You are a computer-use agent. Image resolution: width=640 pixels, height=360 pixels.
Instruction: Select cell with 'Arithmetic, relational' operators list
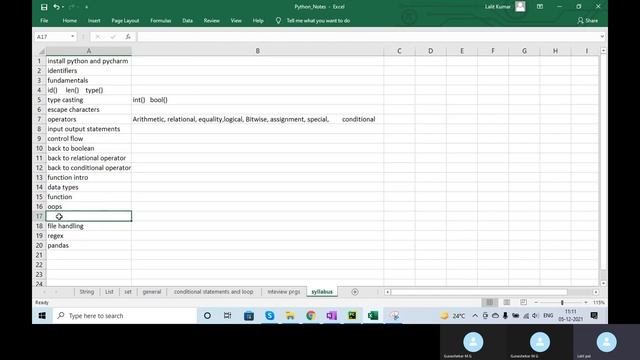[x=258, y=119]
